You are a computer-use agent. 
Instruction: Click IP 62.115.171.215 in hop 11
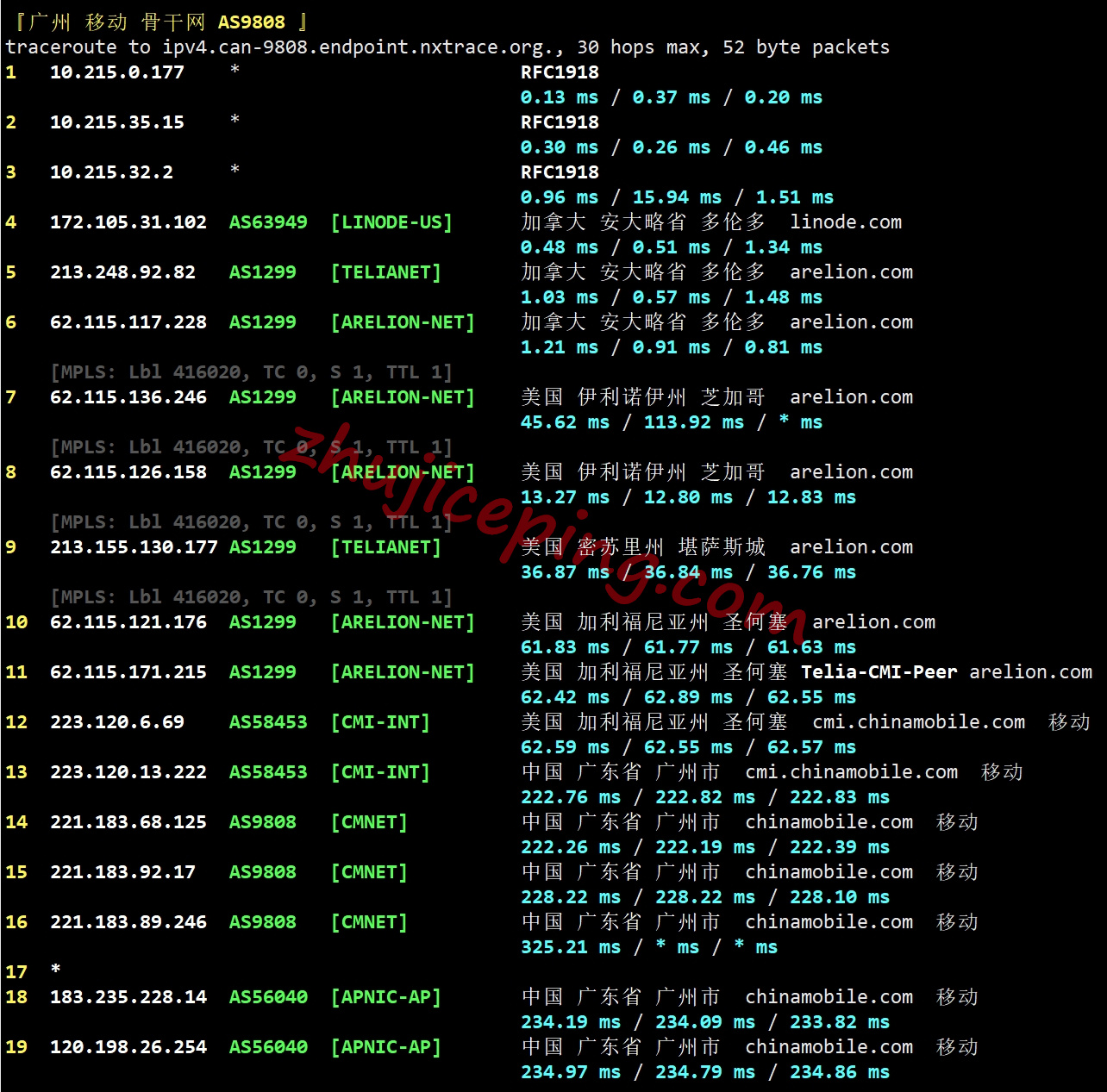(x=128, y=672)
